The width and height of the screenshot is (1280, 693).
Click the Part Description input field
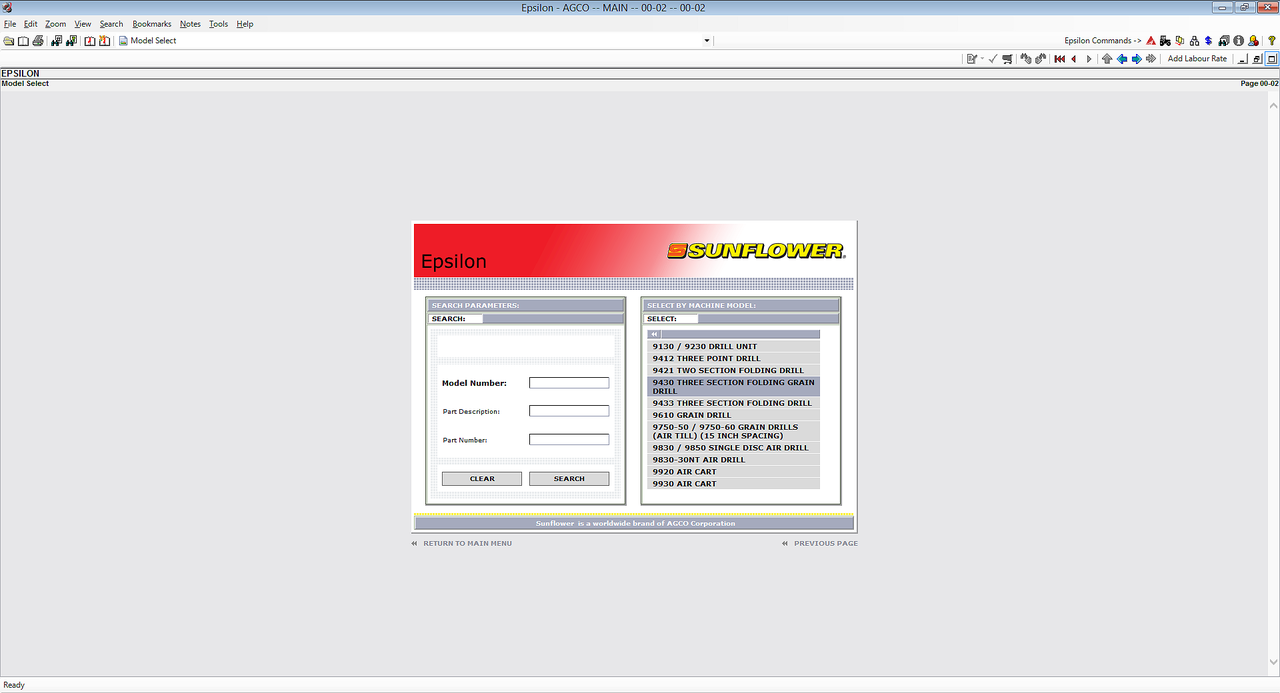tap(569, 411)
